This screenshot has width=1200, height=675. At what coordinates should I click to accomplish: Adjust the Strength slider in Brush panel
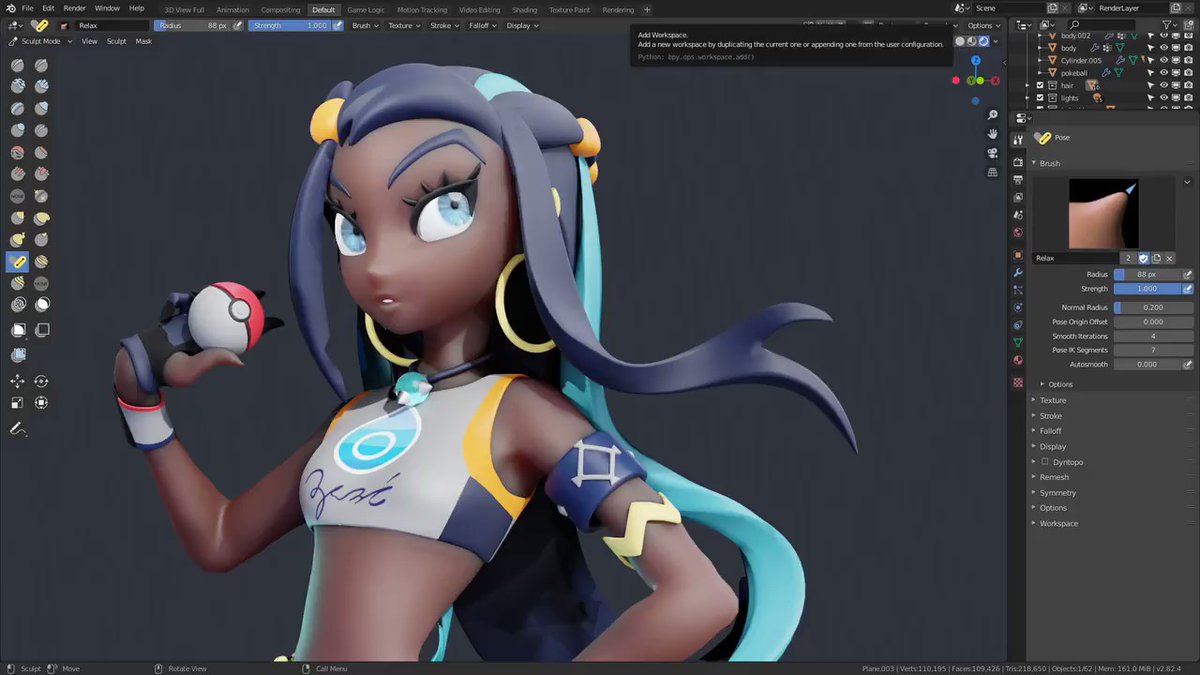(1147, 289)
